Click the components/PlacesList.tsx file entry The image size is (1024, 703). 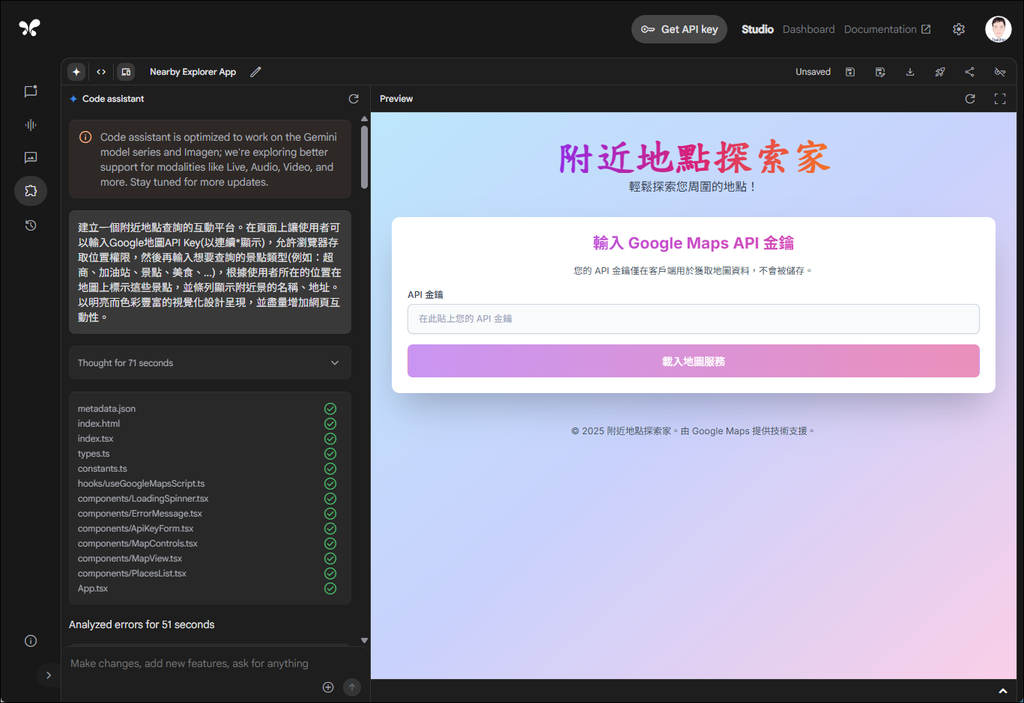coord(132,574)
